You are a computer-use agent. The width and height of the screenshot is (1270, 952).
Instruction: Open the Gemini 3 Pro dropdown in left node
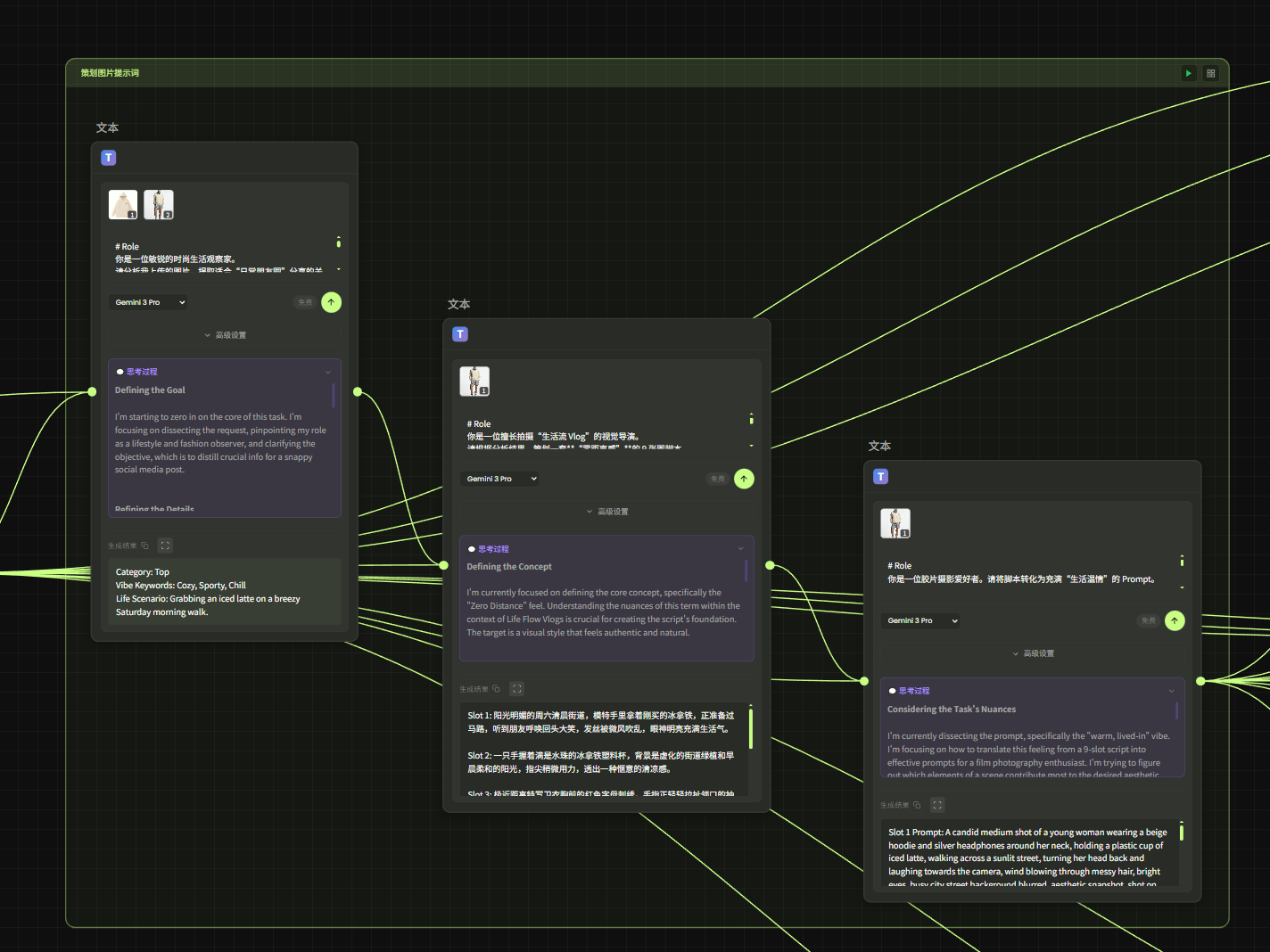point(150,302)
